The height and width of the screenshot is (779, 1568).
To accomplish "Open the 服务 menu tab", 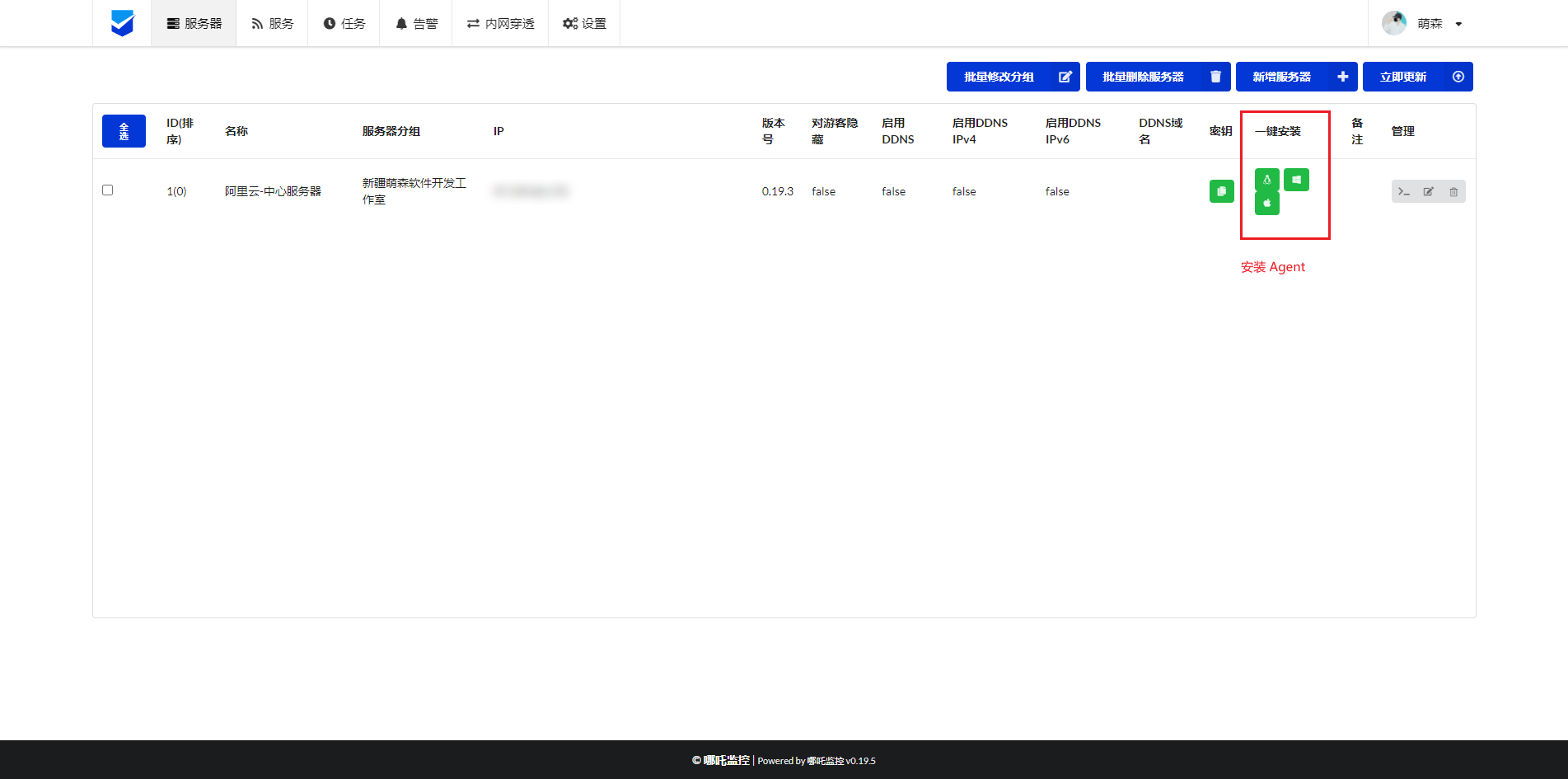I will 272,23.
